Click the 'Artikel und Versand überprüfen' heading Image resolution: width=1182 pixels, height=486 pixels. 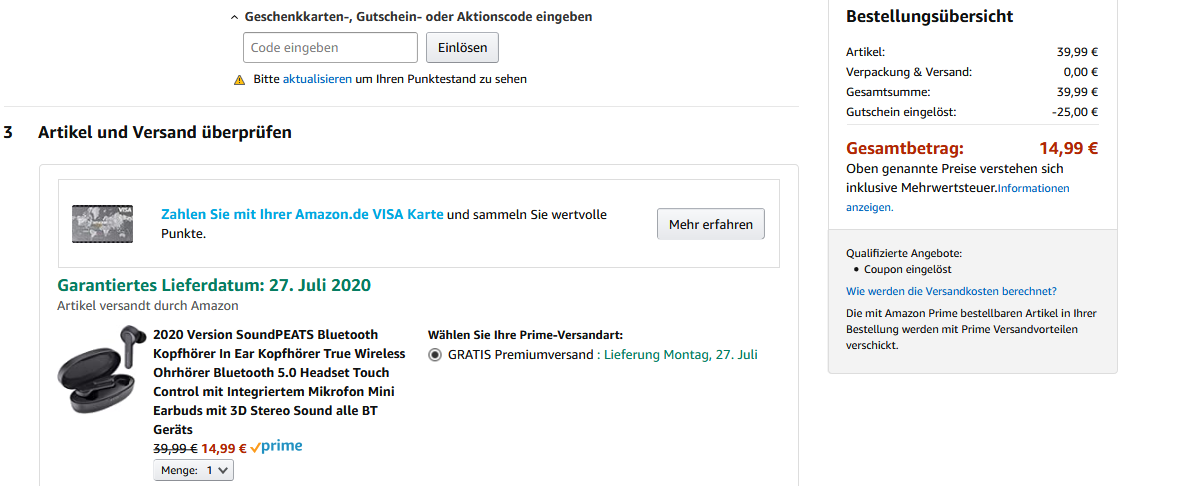165,132
